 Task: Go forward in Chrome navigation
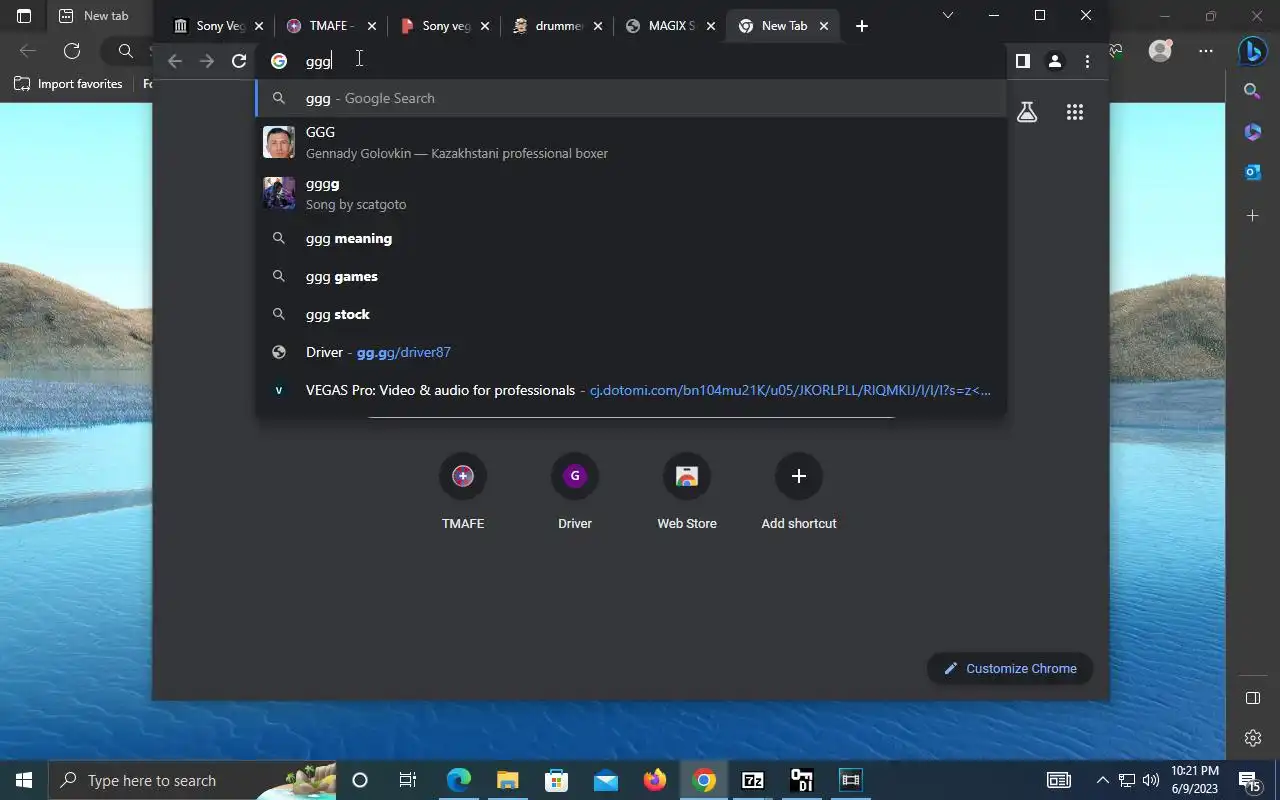(x=207, y=61)
